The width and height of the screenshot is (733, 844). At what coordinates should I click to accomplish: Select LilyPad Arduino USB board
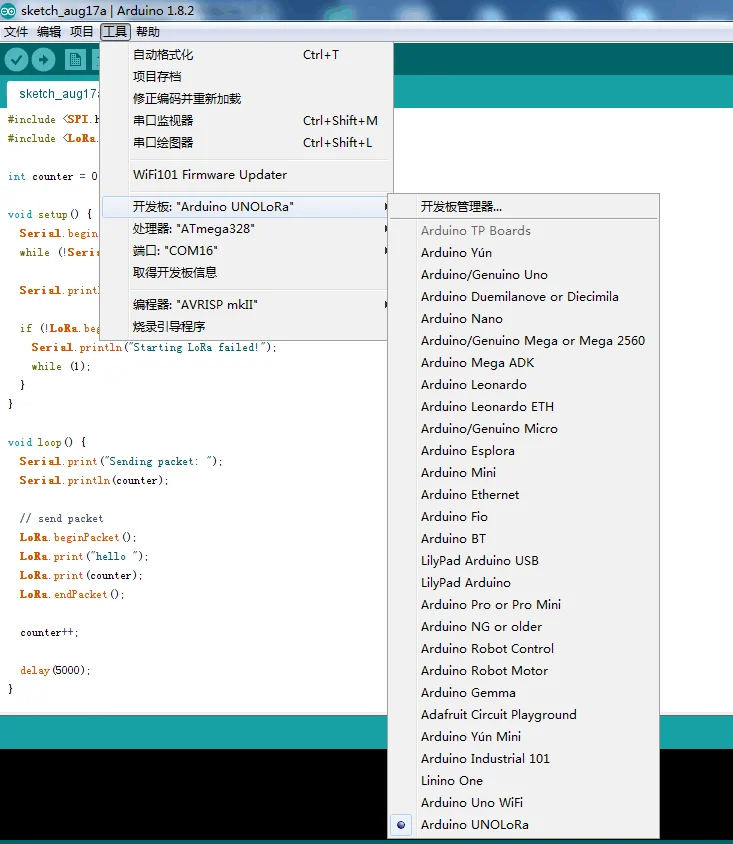523,561
